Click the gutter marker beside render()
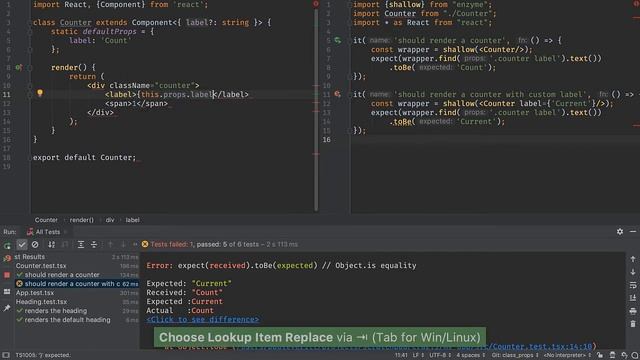The width and height of the screenshot is (640, 360). 19,67
